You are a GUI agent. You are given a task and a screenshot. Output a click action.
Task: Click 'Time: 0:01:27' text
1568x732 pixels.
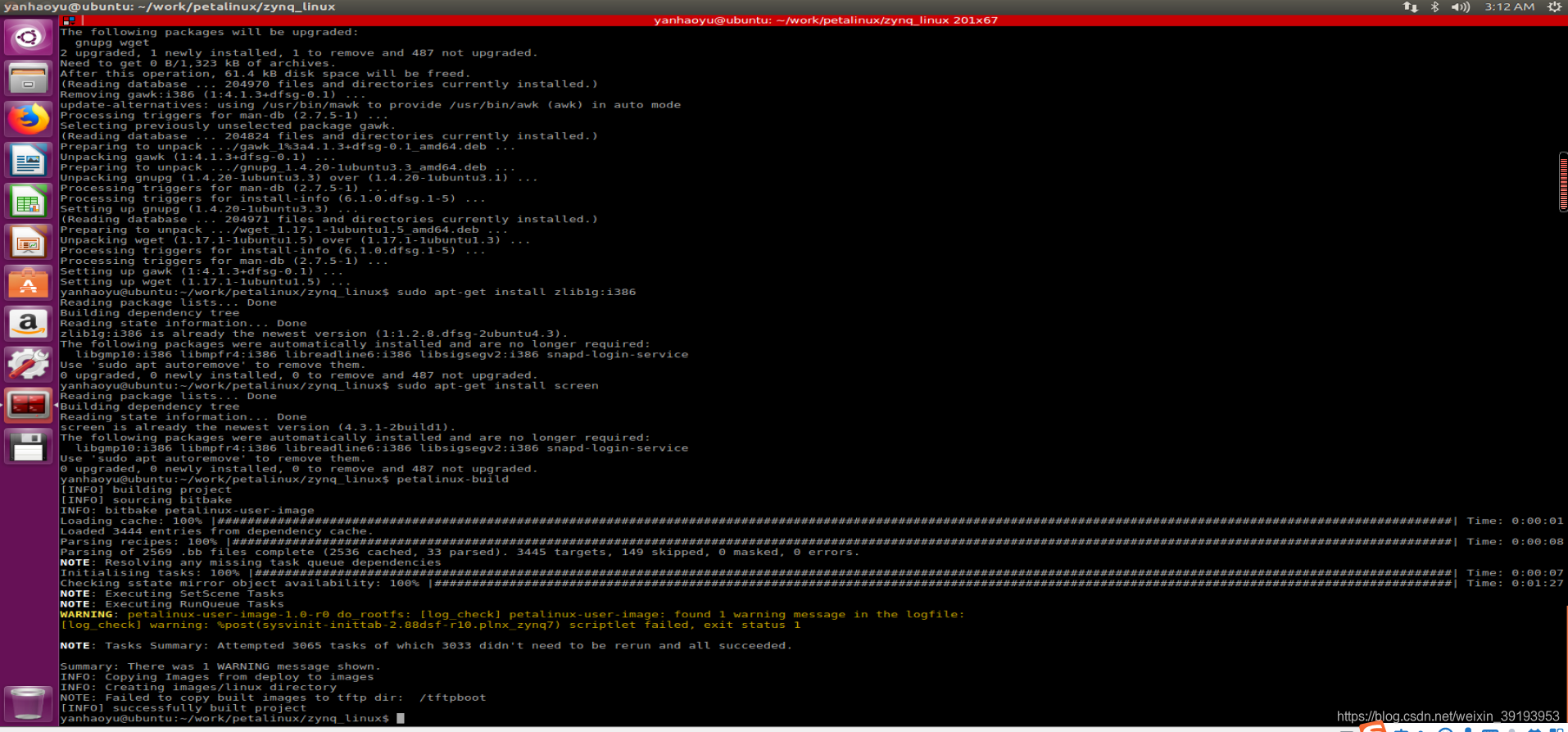(x=1515, y=583)
